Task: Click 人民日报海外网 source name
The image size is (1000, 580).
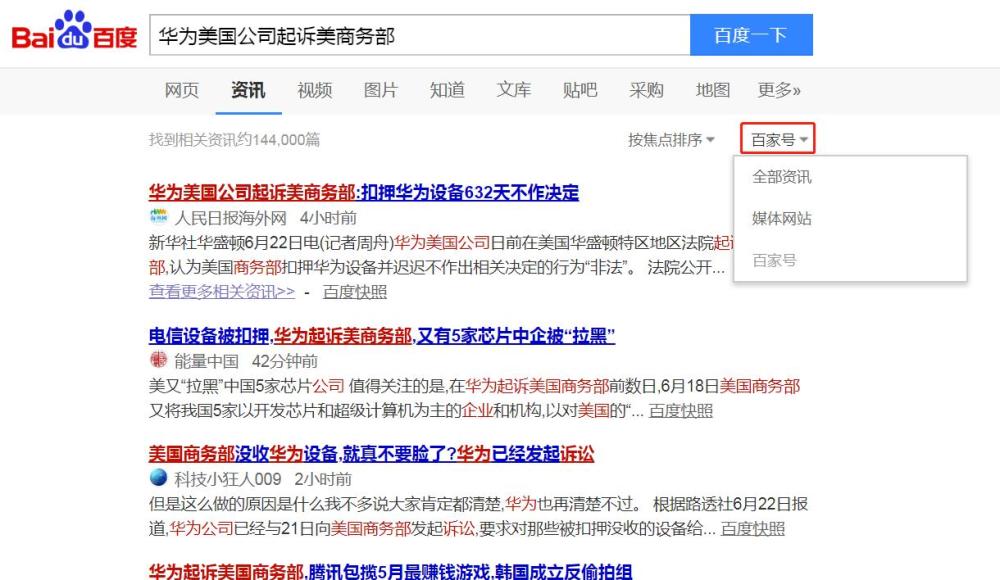Action: (x=231, y=218)
